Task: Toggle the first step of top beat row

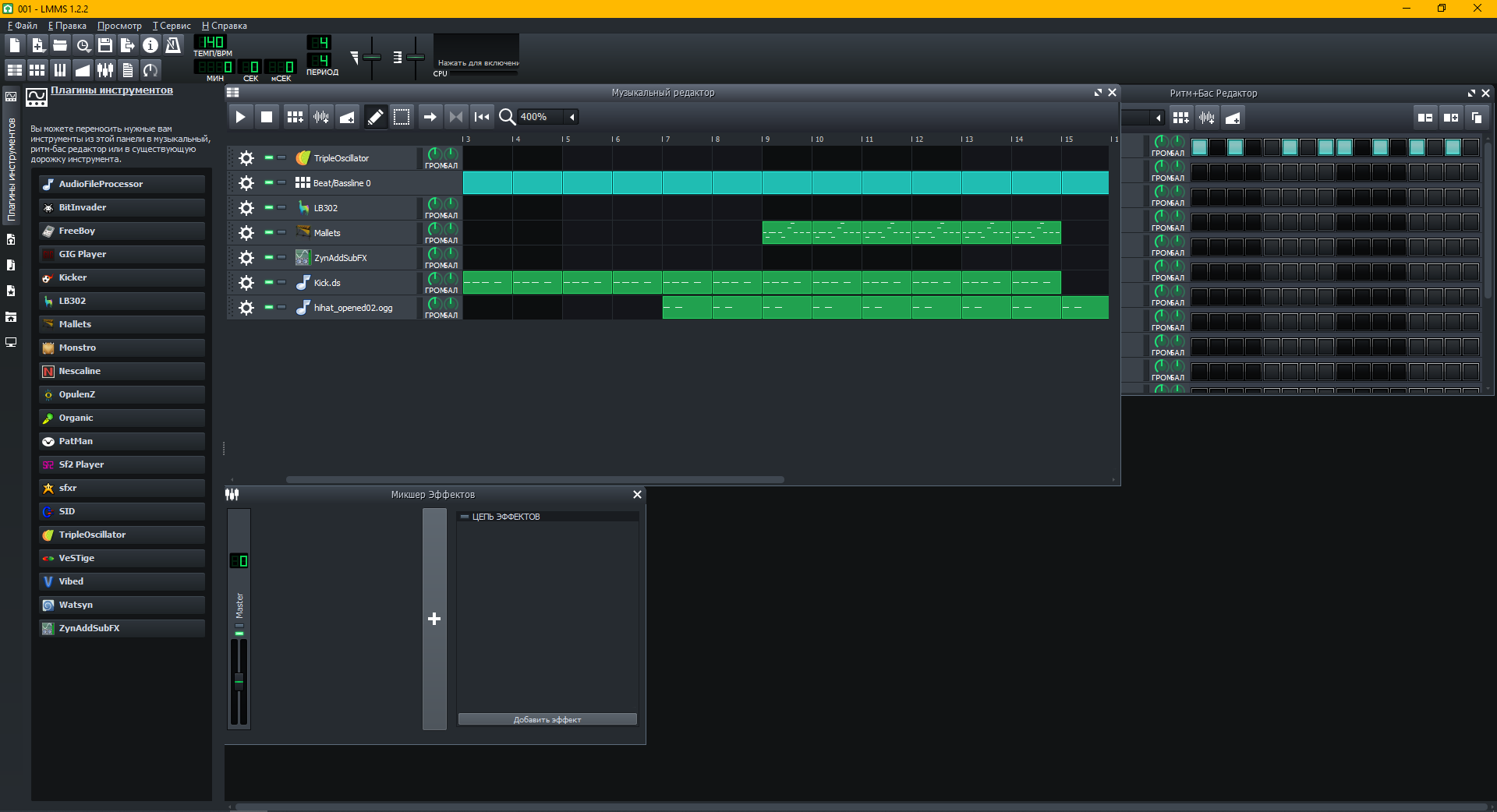Action: click(x=1199, y=147)
